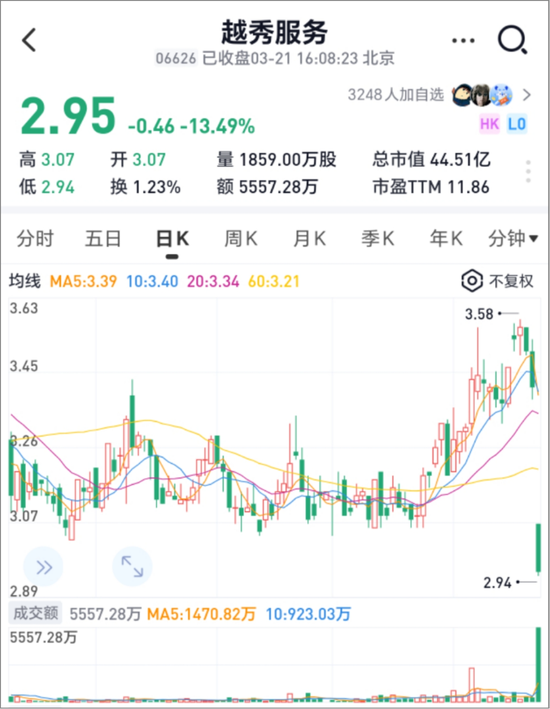Switch to the 月K tab

click(309, 239)
